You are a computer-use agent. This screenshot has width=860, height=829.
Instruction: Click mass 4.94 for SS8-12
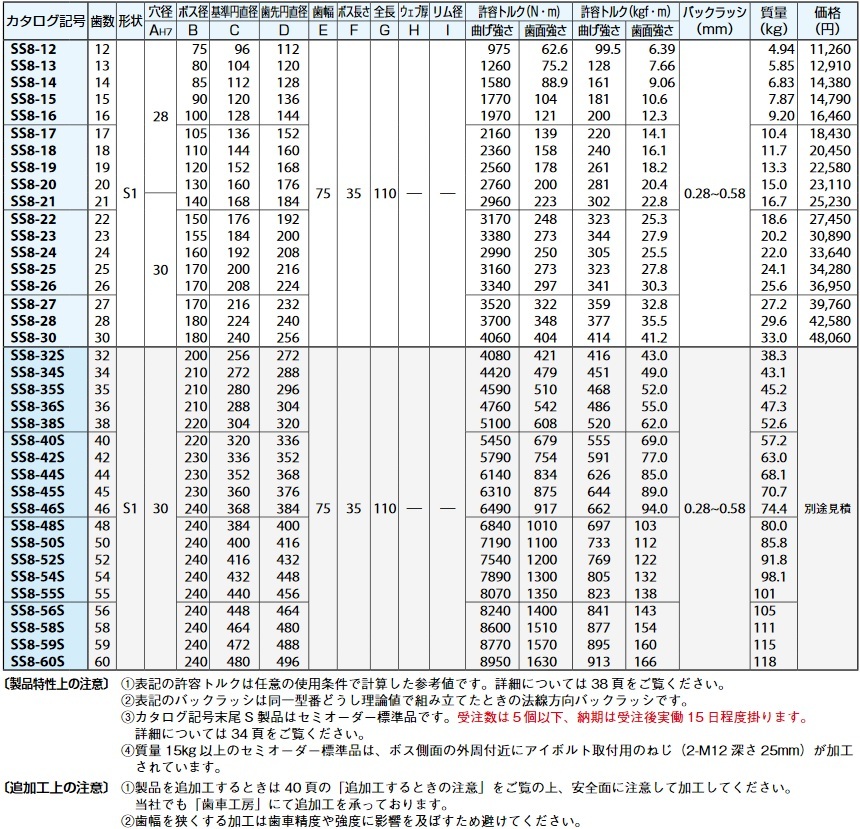(781, 49)
